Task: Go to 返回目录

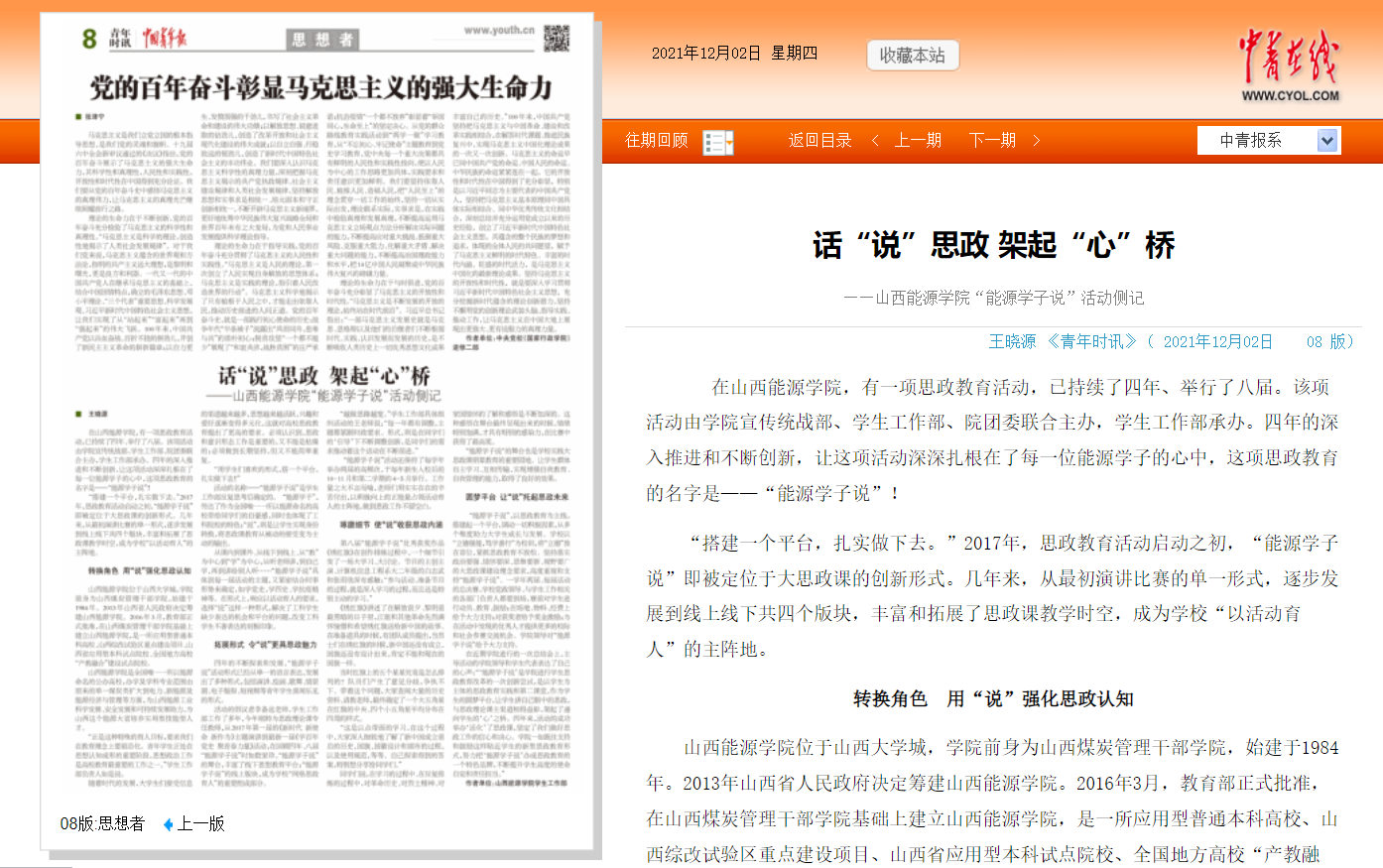Action: point(819,141)
